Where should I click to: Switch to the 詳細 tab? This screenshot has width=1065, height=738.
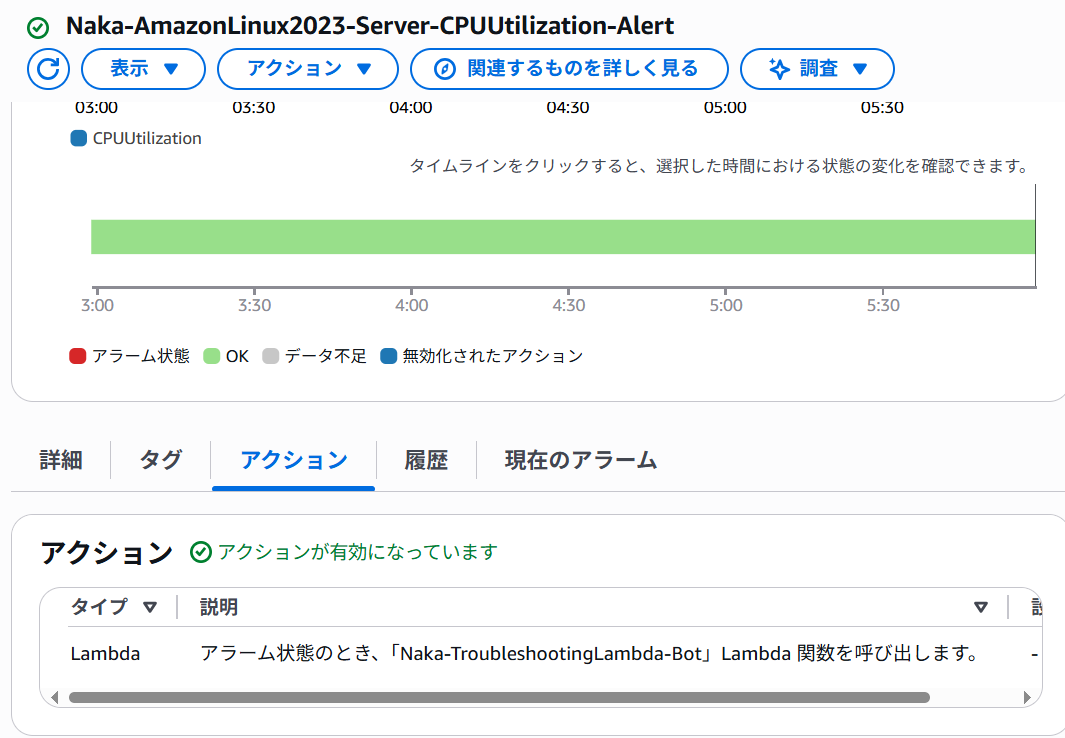click(61, 460)
